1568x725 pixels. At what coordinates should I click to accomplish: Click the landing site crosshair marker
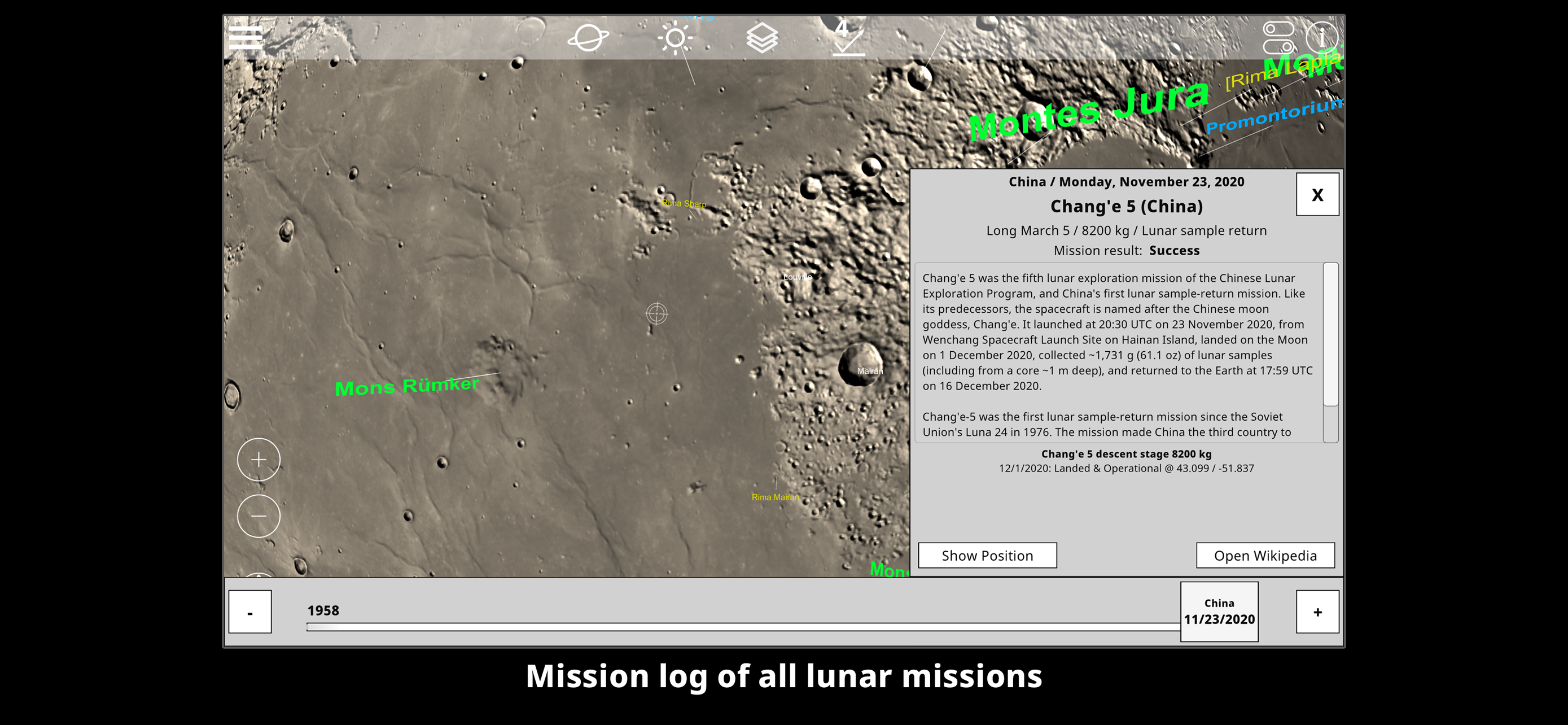tap(656, 313)
